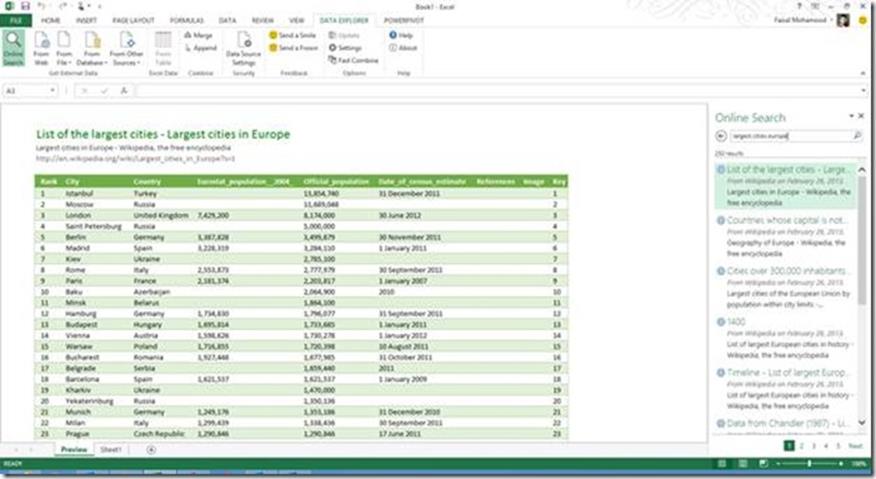Screen dimensions: 876x479
Task: Click the zoom slider handle
Action: click(x=810, y=464)
